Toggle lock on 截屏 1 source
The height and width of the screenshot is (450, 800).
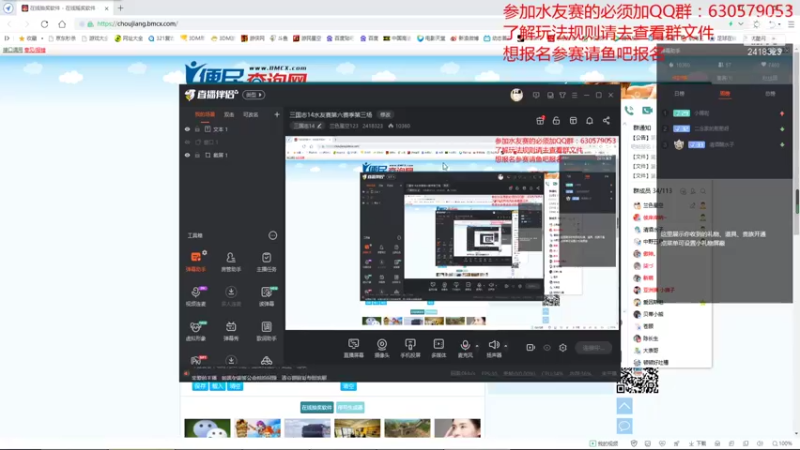pos(197,155)
